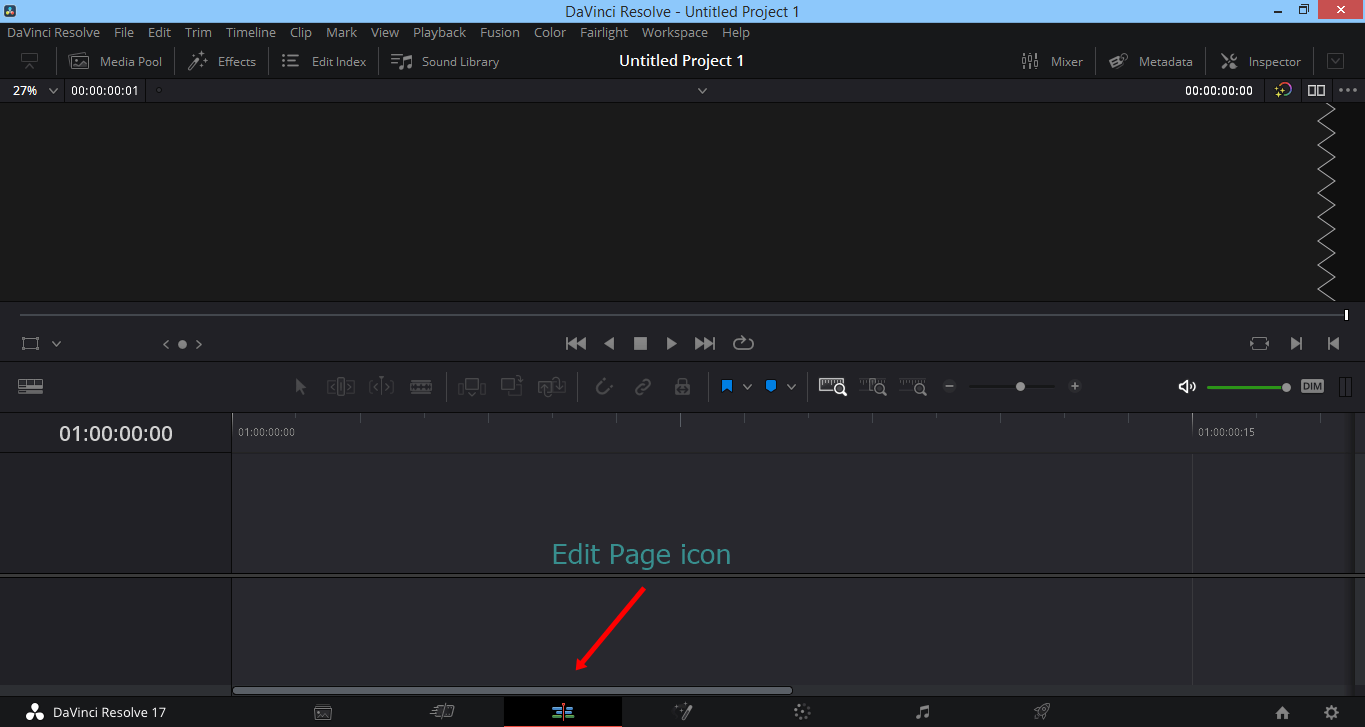
Task: Expand the timeline name dropdown chevron
Action: click(702, 91)
